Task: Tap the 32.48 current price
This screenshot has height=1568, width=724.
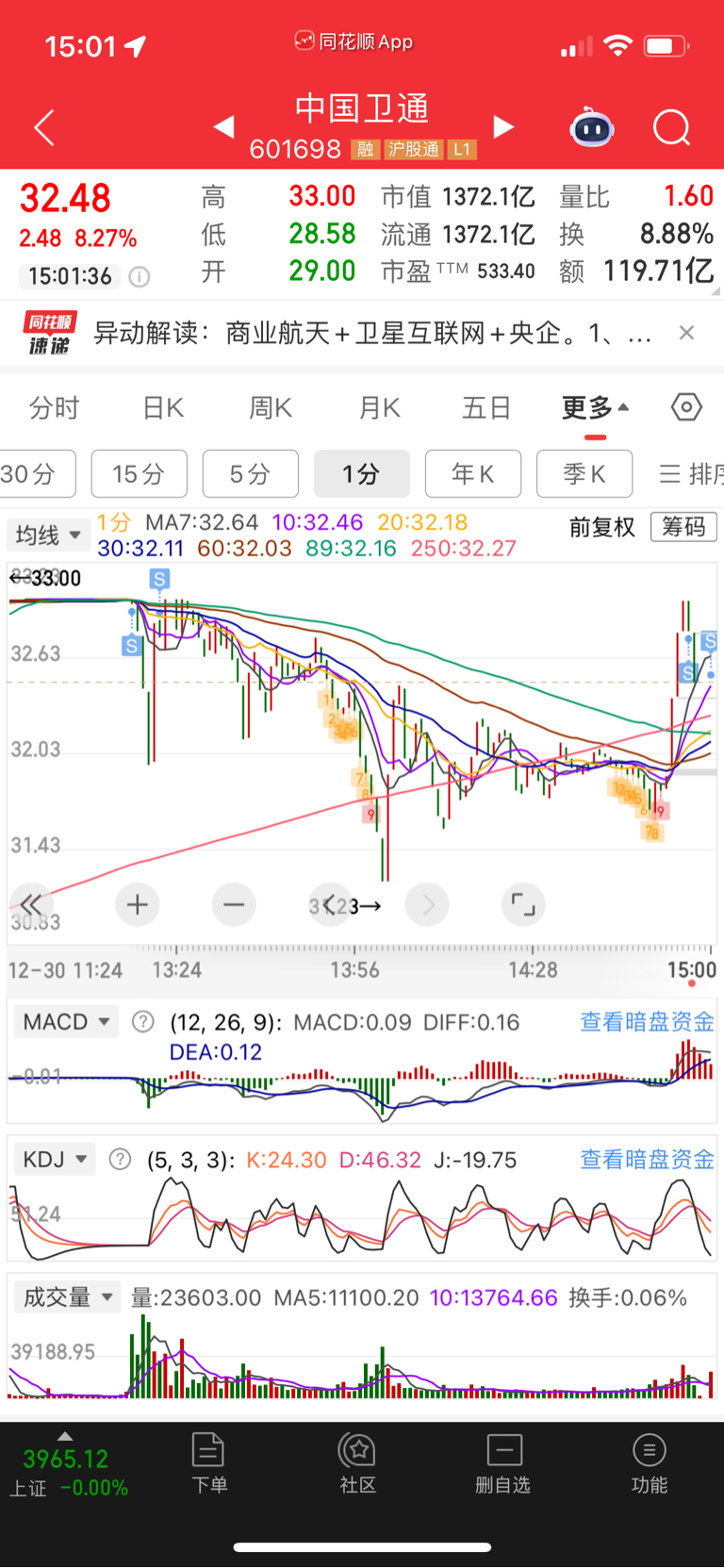Action: pos(65,198)
